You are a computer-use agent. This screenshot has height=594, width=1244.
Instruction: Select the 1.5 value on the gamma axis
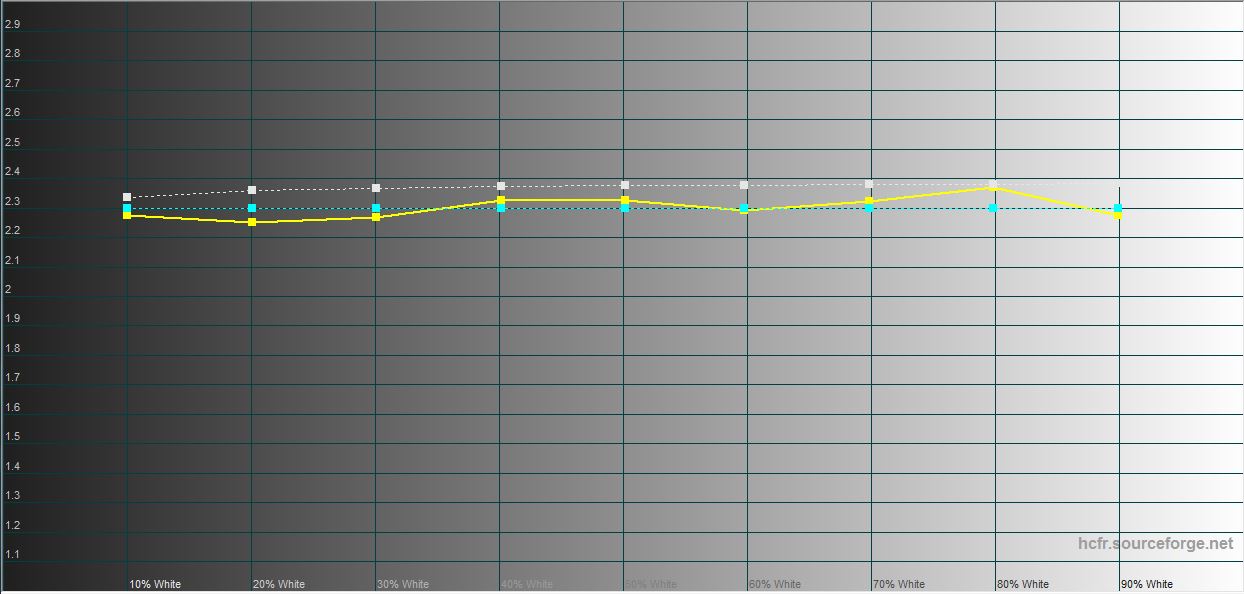point(13,436)
